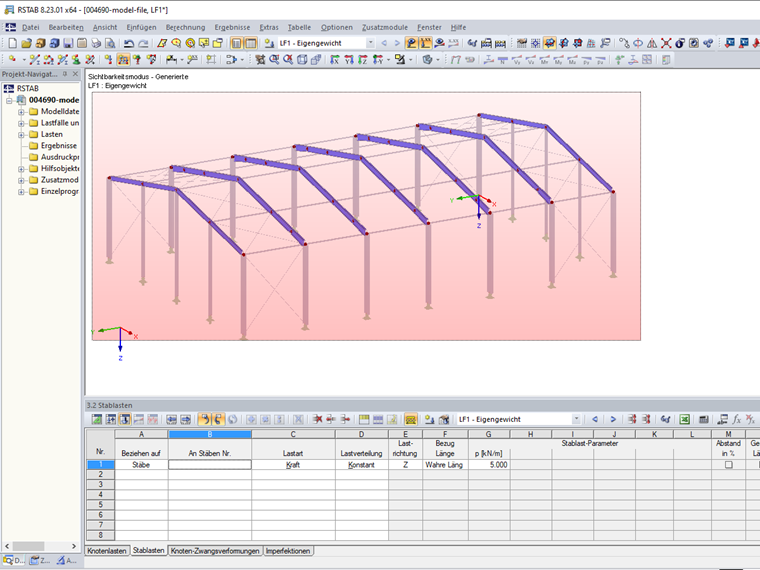760x570 pixels.
Task: Go to the previous load case in the top toolbar
Action: click(x=384, y=43)
